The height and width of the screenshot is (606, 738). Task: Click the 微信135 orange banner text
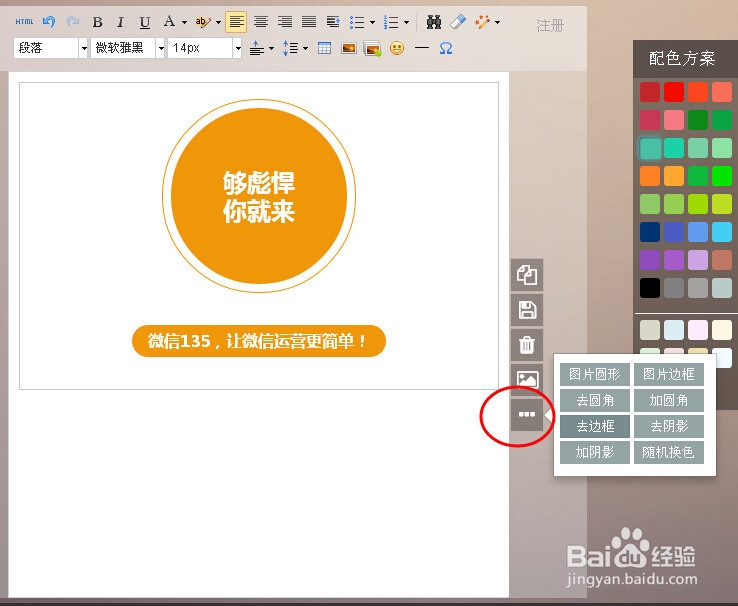coord(259,341)
